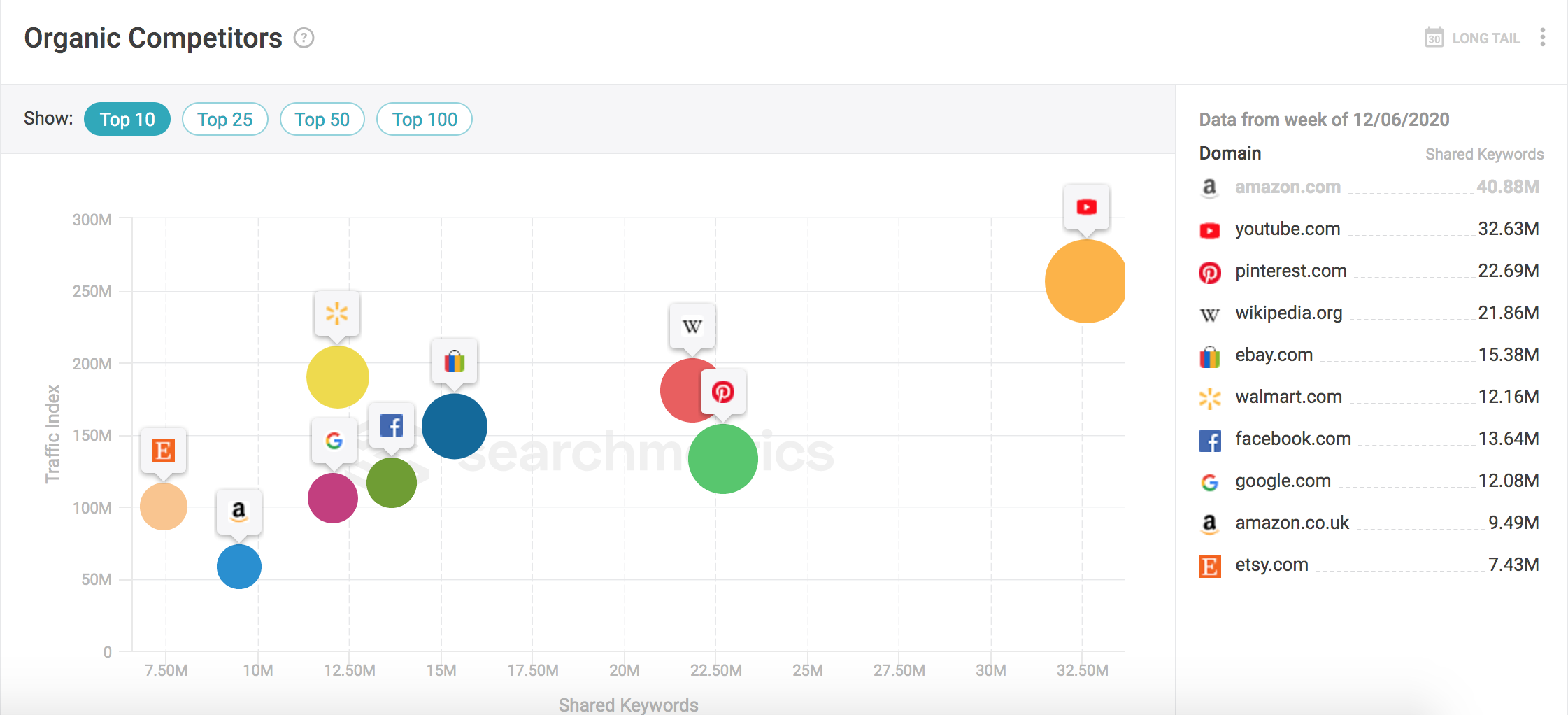Click the Google icon in domain list
This screenshot has height=715, width=1568.
1209,482
